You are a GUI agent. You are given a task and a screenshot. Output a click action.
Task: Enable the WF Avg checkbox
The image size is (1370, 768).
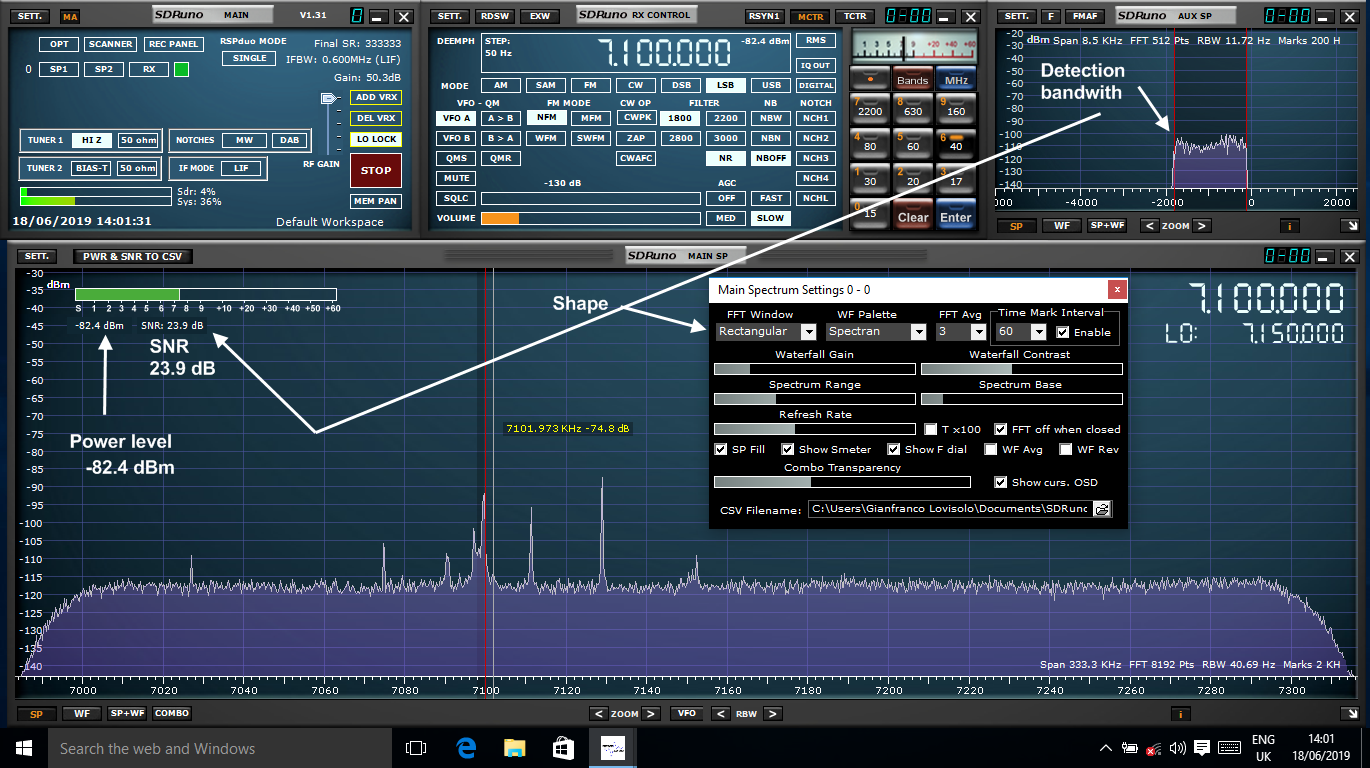pos(991,449)
